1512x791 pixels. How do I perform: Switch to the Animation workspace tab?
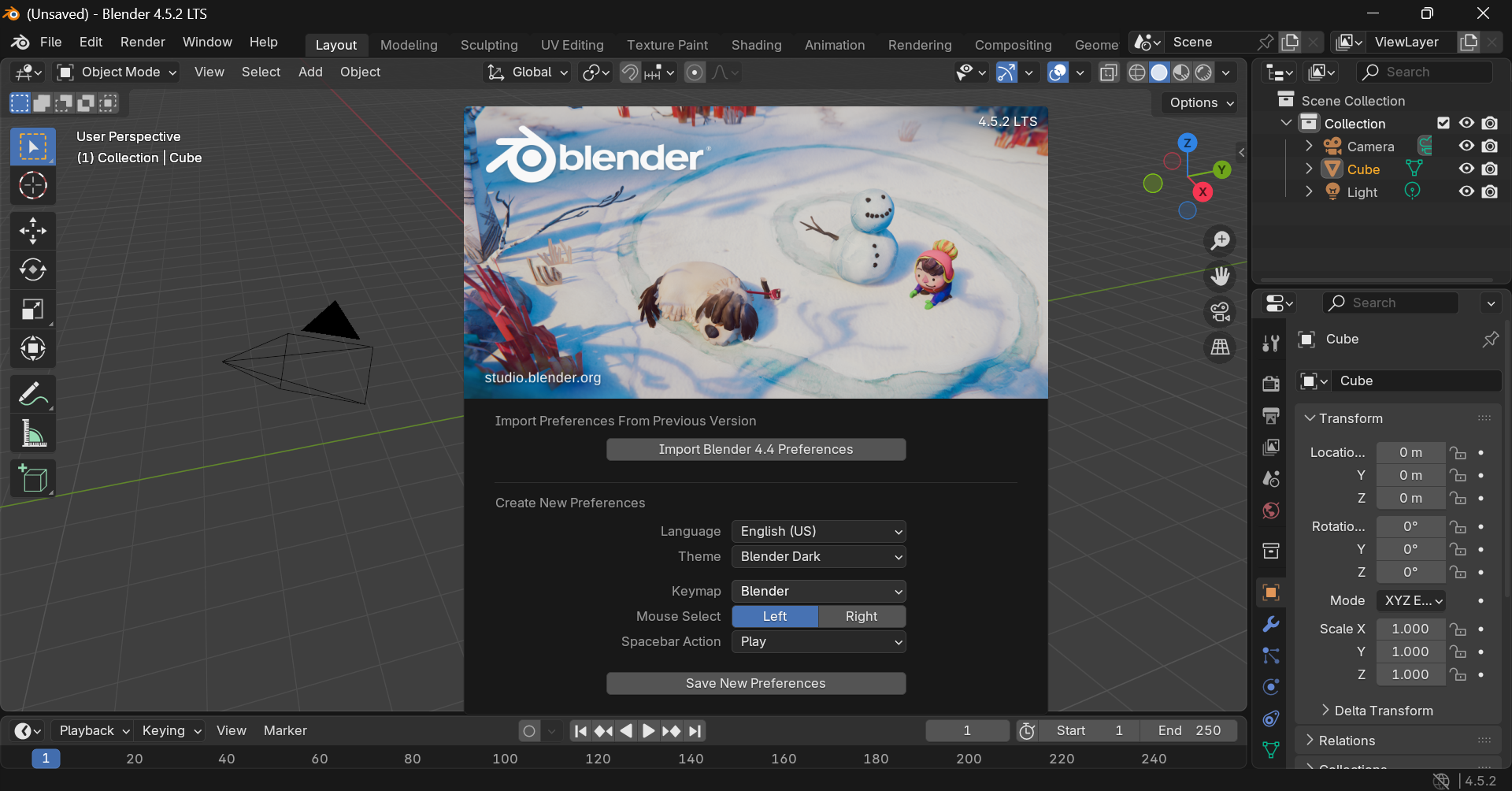[x=835, y=45]
